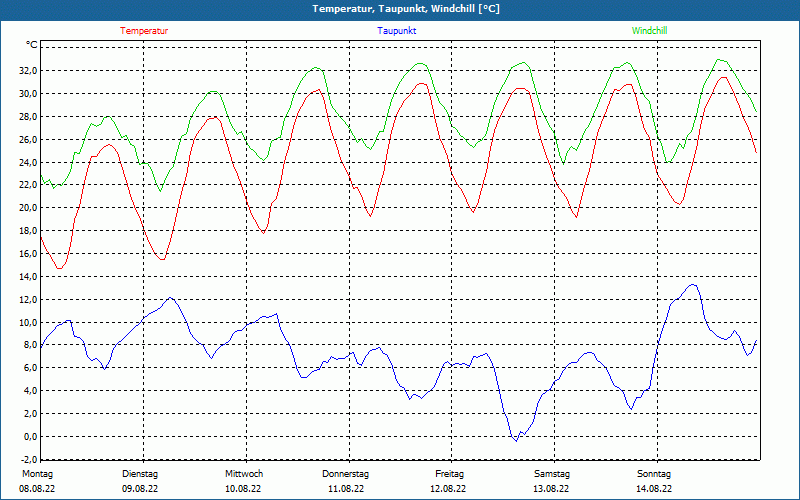Click the 18,0 y-axis value

28,231
